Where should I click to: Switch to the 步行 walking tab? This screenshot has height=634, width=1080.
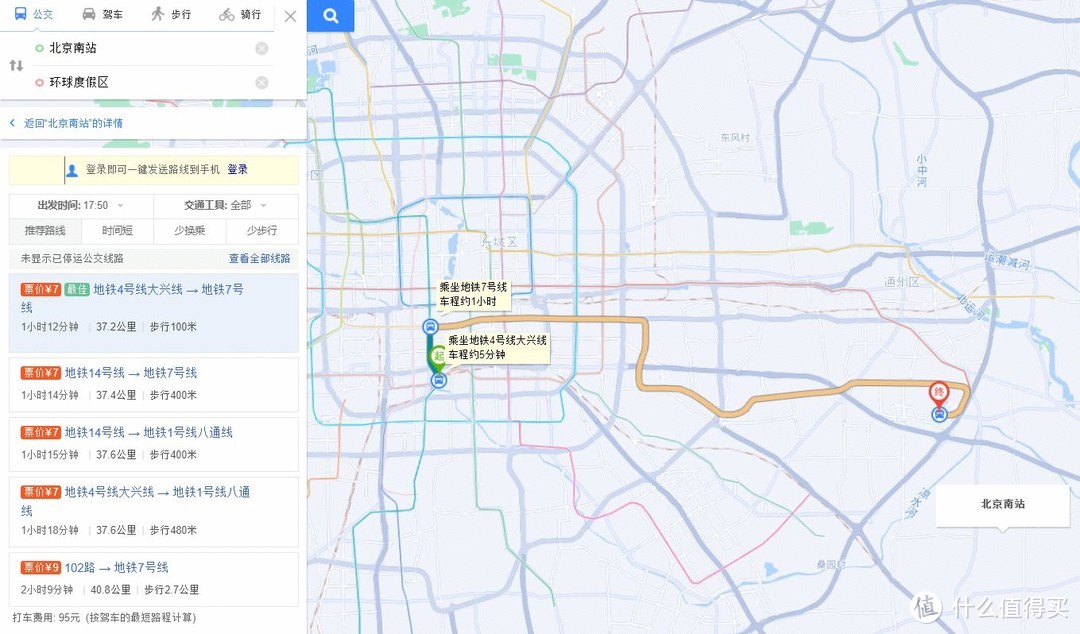(171, 15)
